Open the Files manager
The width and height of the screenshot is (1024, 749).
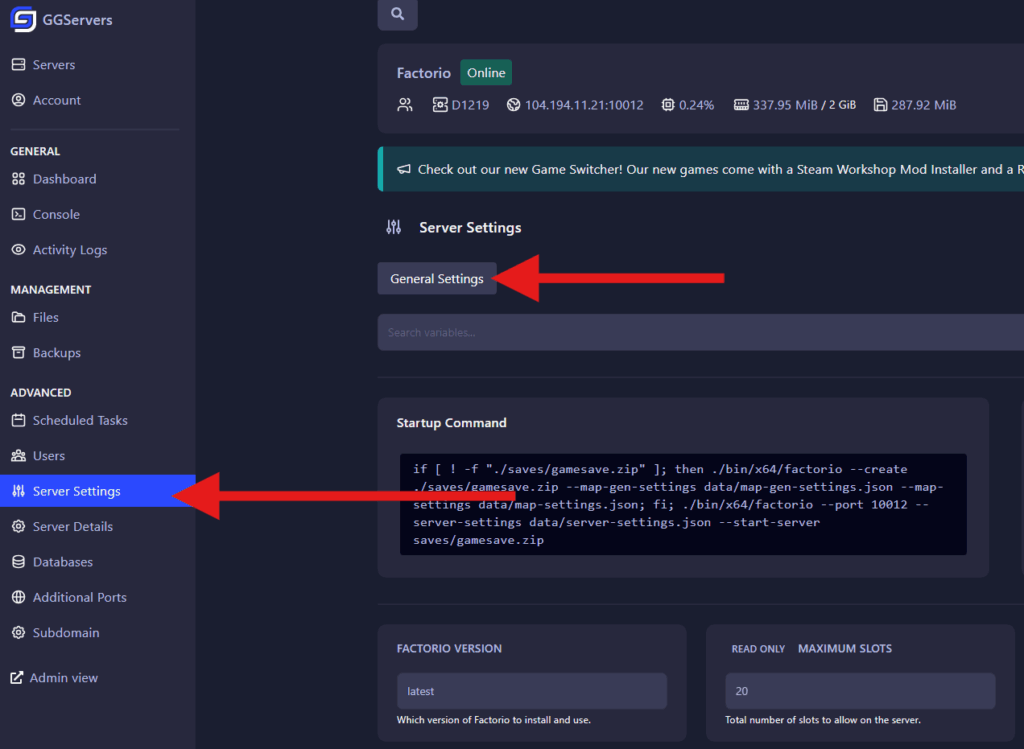[45, 317]
